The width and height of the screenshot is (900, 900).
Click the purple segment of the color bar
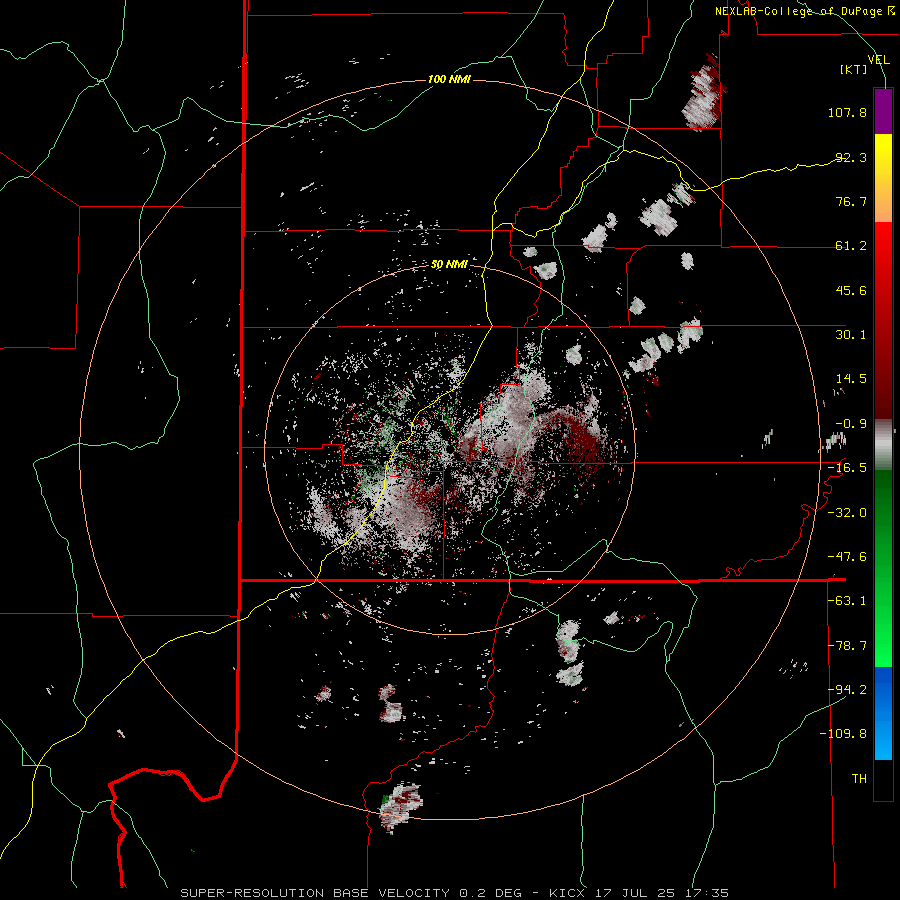[x=883, y=111]
